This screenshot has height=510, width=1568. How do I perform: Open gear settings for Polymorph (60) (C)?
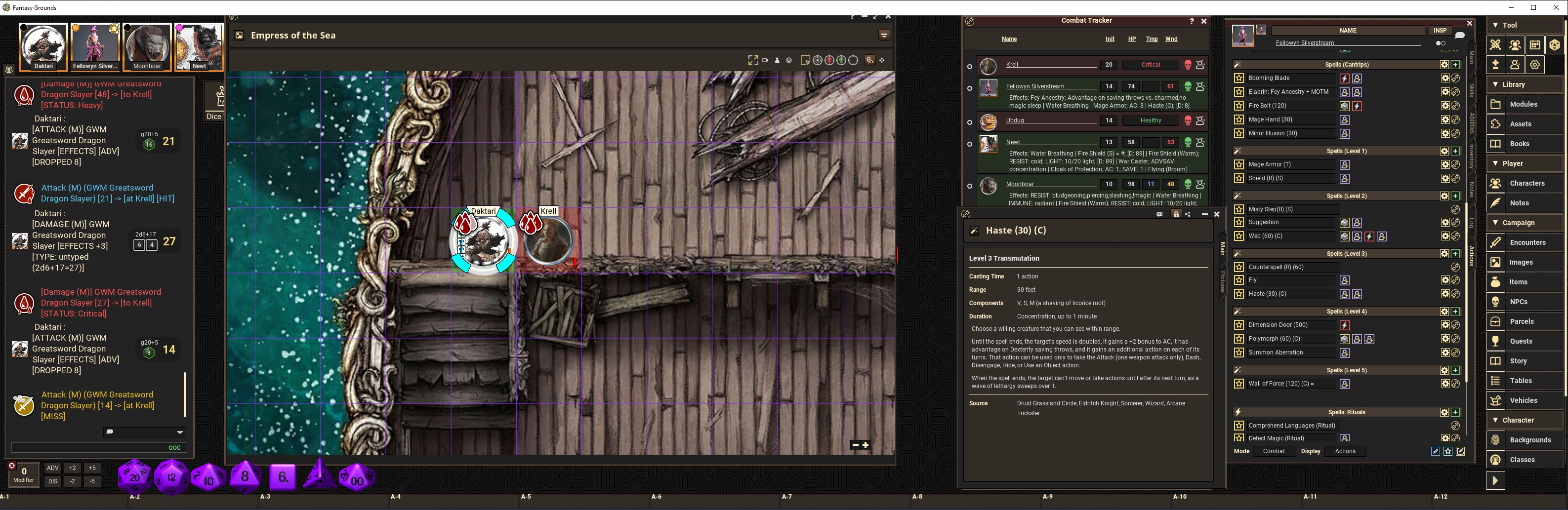(1444, 339)
